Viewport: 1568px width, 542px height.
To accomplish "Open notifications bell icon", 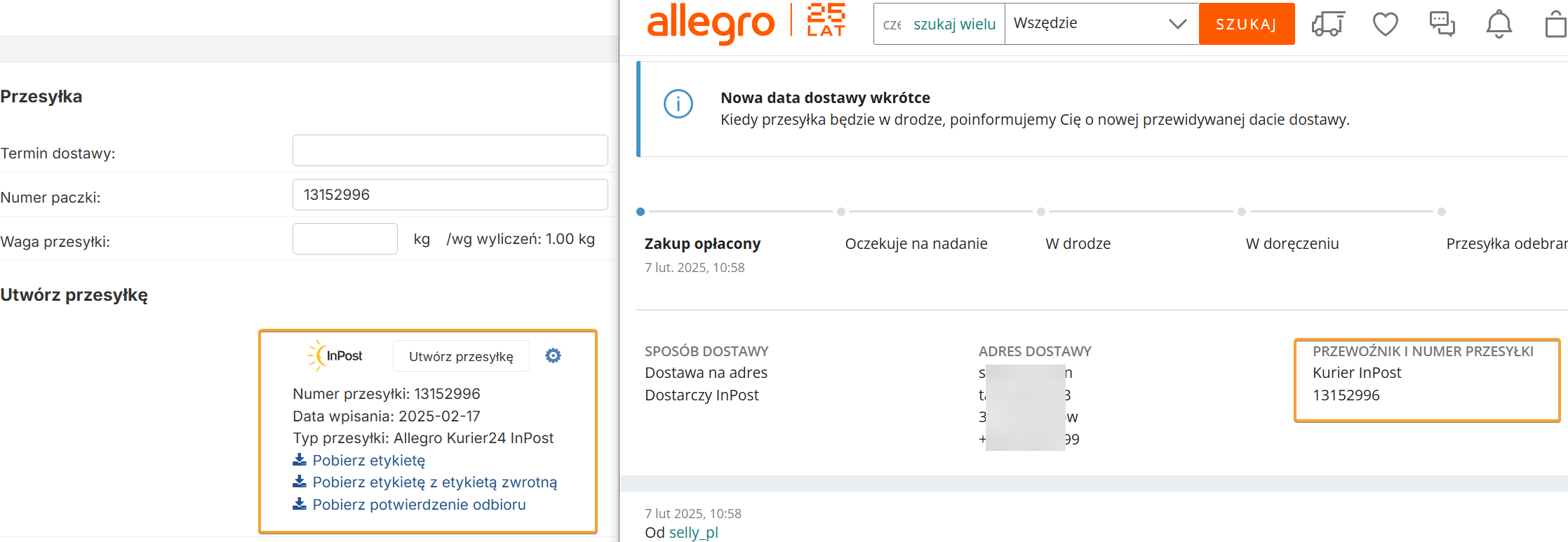I will coord(1499,24).
